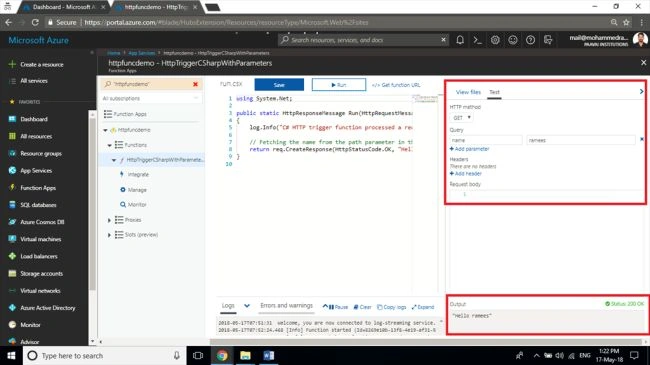
Task: Open the help question mark icon
Action: pyautogui.click(x=530, y=40)
